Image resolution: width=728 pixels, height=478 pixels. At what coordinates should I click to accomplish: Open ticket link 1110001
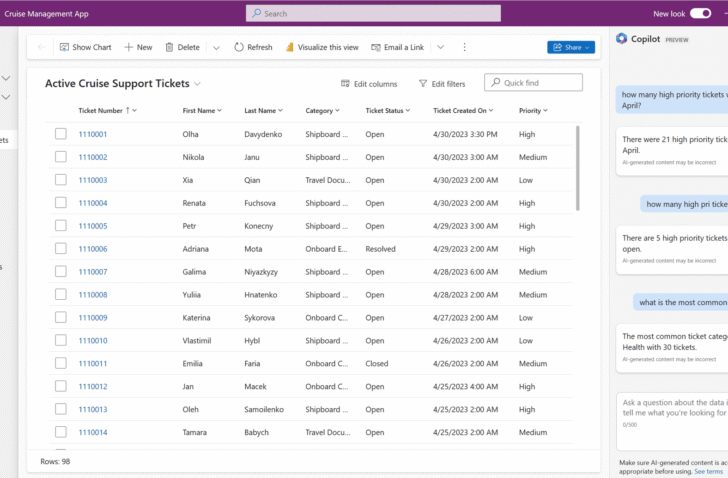(93, 134)
